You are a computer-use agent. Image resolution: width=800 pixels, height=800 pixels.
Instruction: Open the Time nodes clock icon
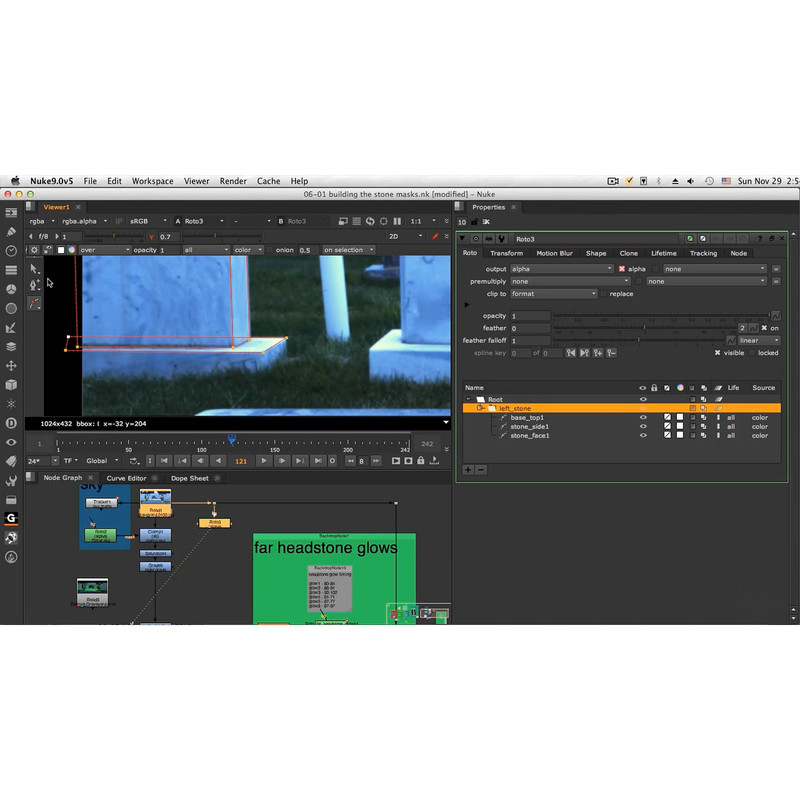point(11,251)
